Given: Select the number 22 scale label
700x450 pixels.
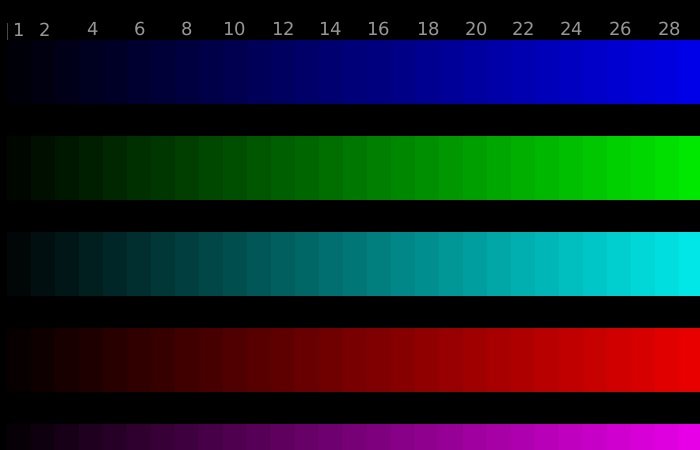Looking at the screenshot, I should pyautogui.click(x=523, y=29).
